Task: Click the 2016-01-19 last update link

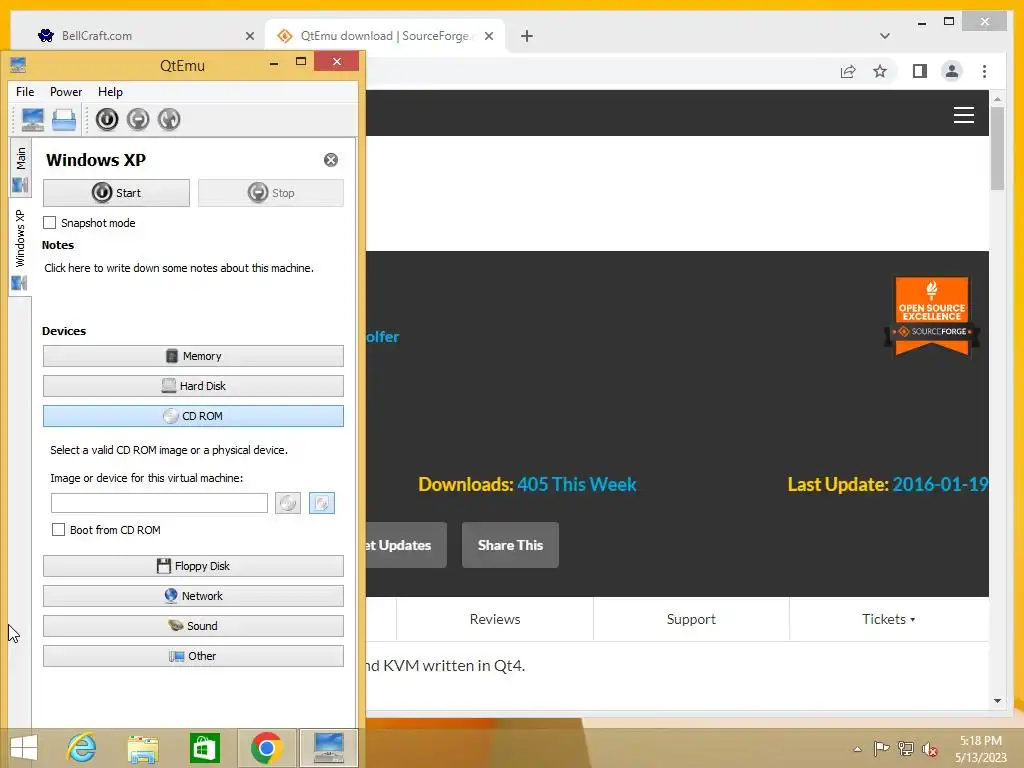Action: [x=940, y=485]
